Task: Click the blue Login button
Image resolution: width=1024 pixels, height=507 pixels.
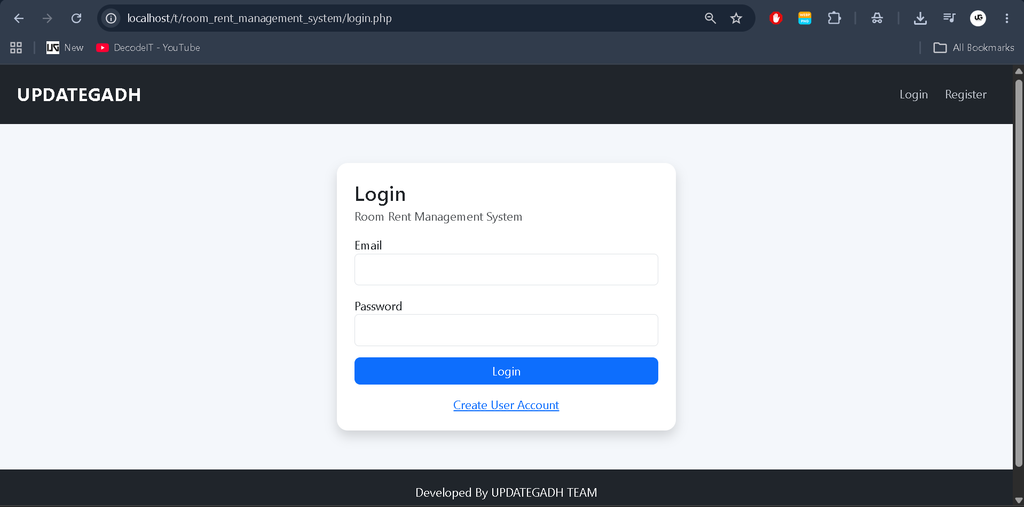Action: click(506, 371)
